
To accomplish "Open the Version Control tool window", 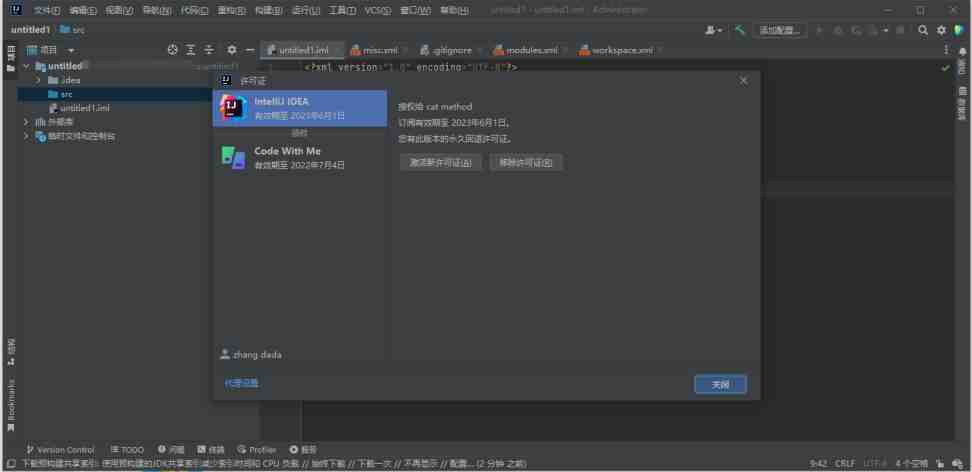I will [x=60, y=450].
